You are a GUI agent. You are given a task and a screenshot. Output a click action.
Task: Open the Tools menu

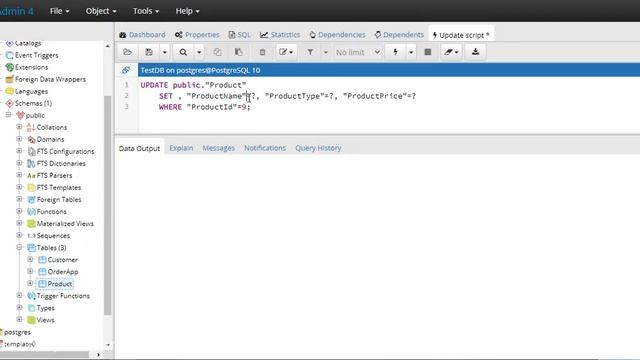click(x=146, y=11)
